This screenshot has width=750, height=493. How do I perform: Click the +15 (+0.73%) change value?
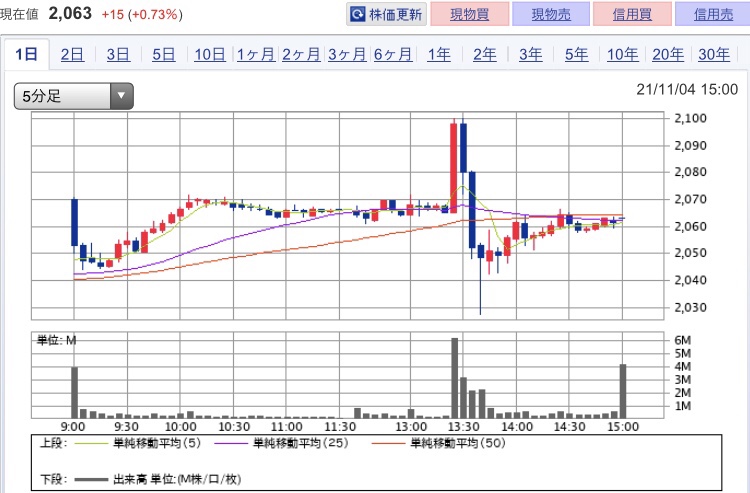142,15
